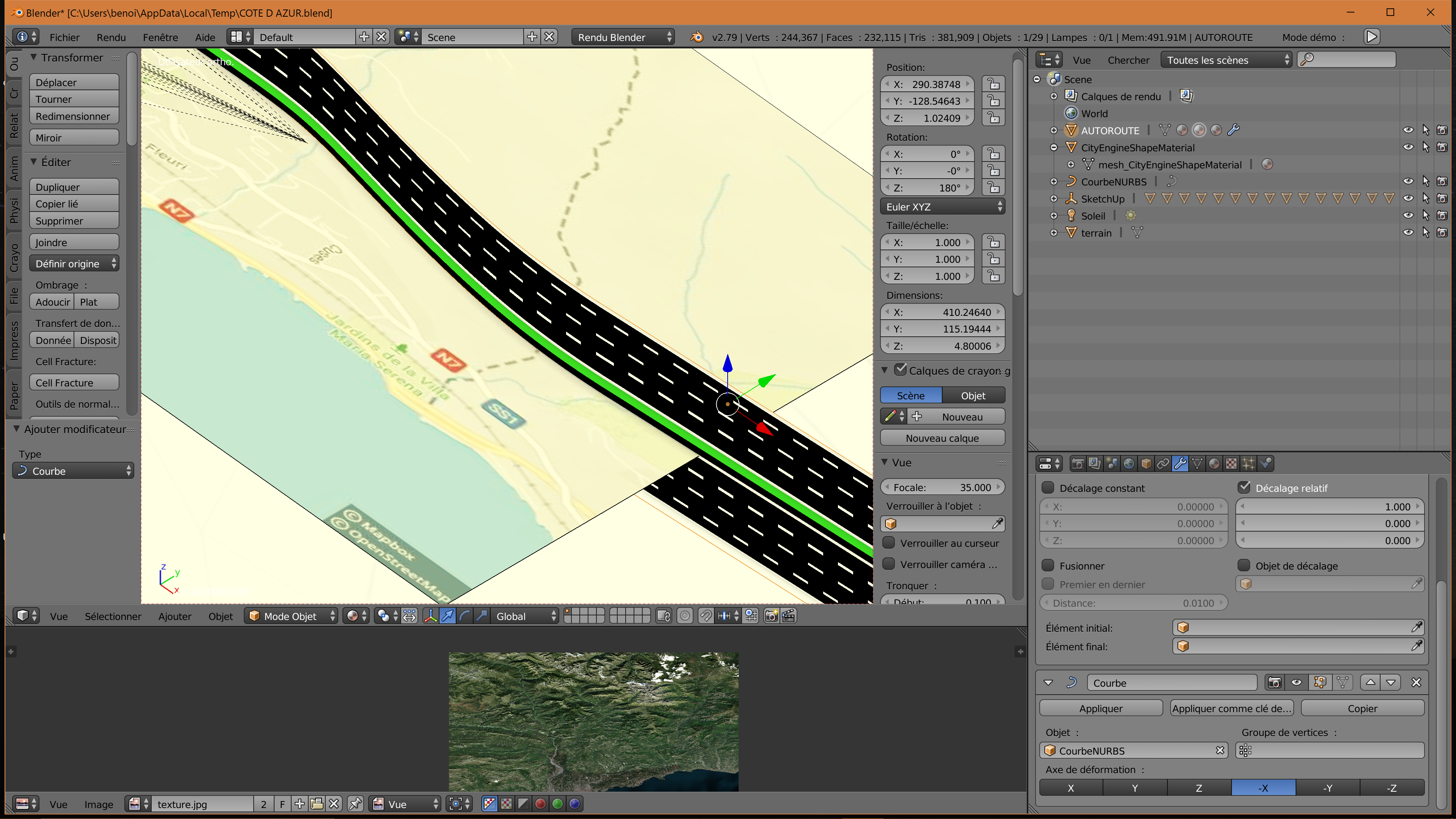Toggle Soleil restrict-render camera icon
Screen dimensions: 1456x819
[x=1442, y=215]
